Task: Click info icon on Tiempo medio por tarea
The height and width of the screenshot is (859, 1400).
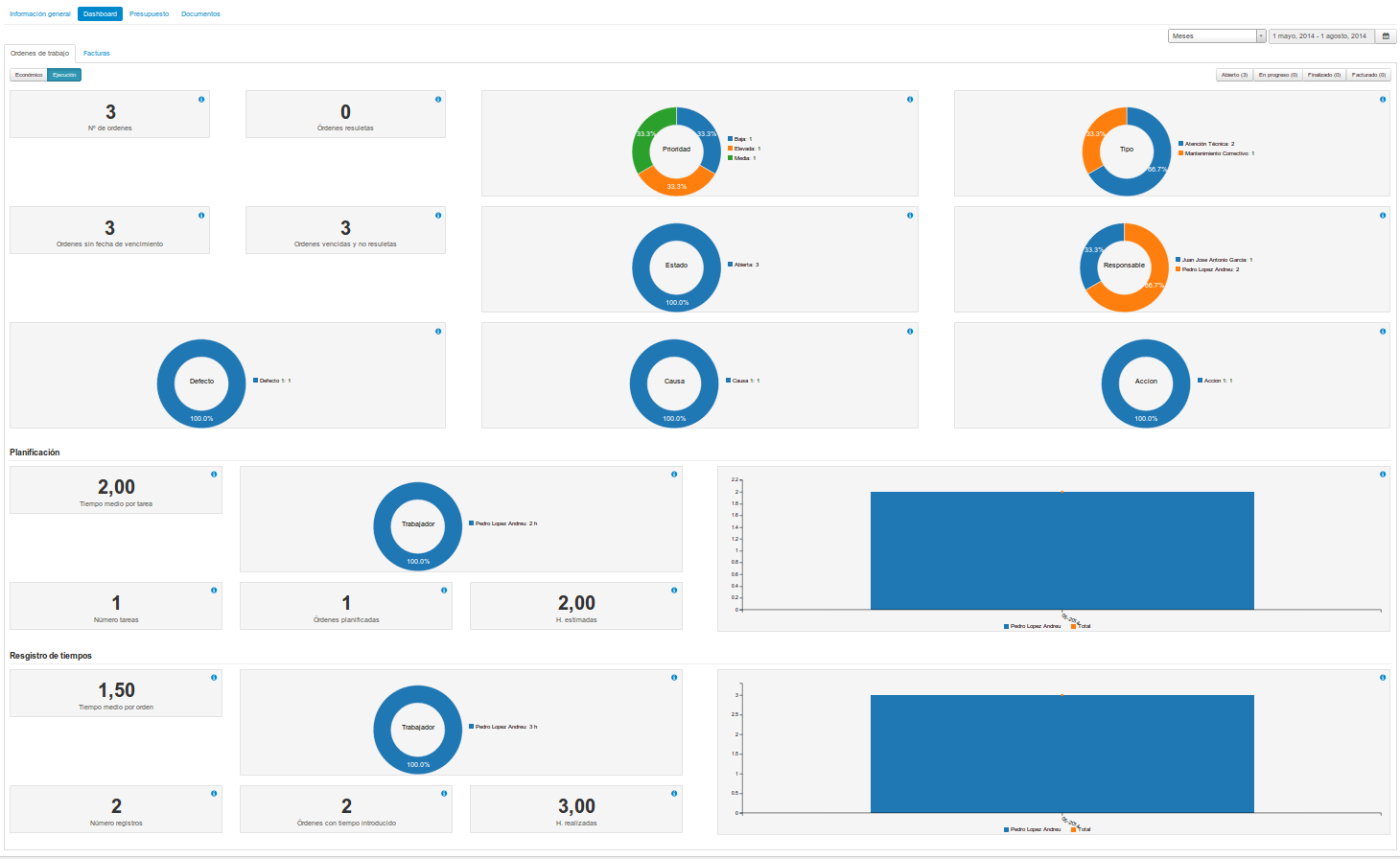Action: click(x=214, y=475)
